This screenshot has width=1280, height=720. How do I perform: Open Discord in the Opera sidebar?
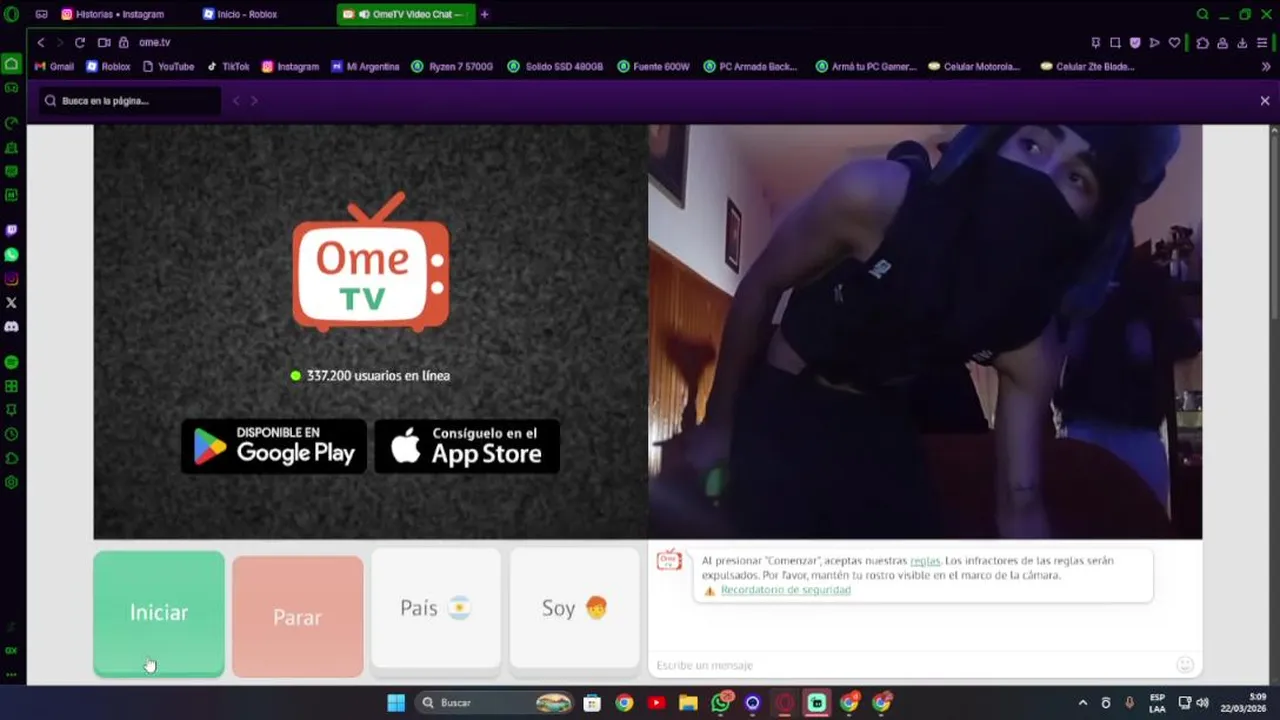tap(12, 327)
